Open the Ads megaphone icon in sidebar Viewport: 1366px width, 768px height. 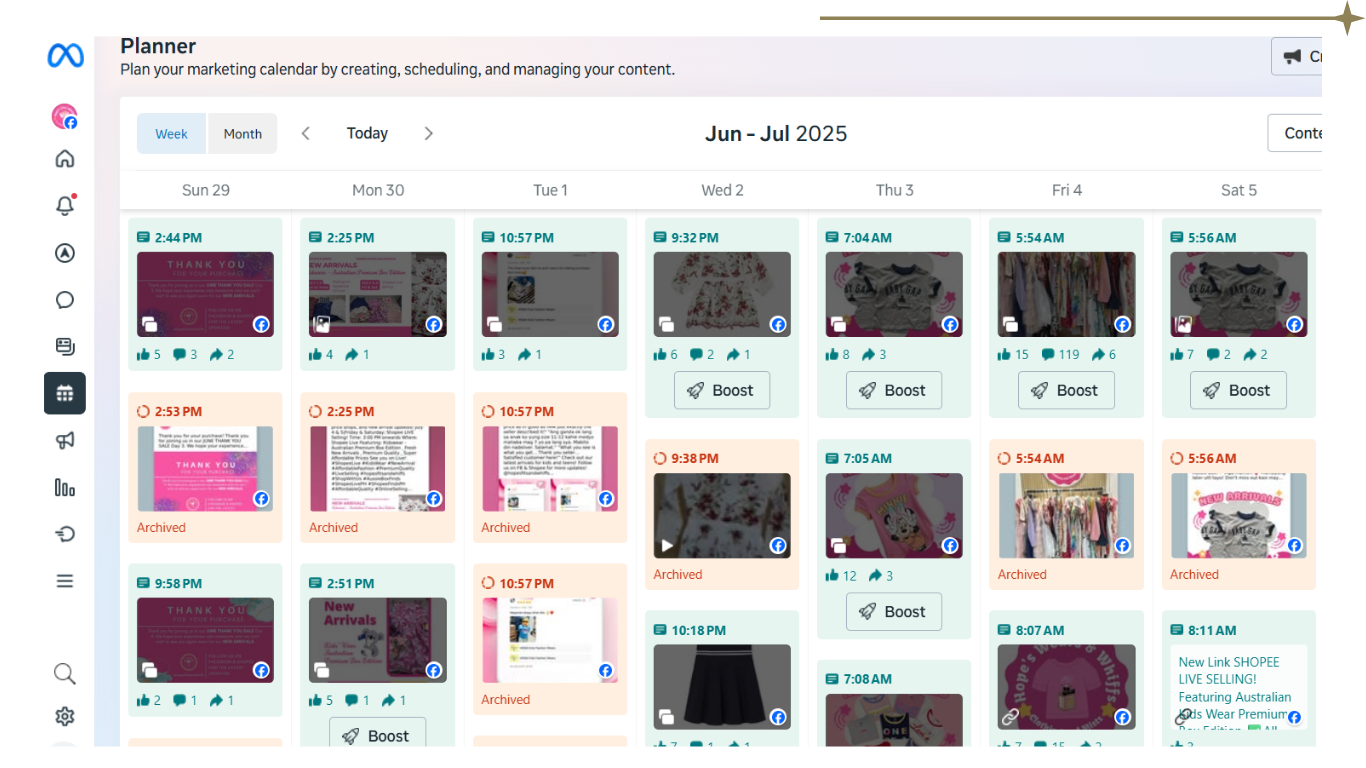pos(65,441)
